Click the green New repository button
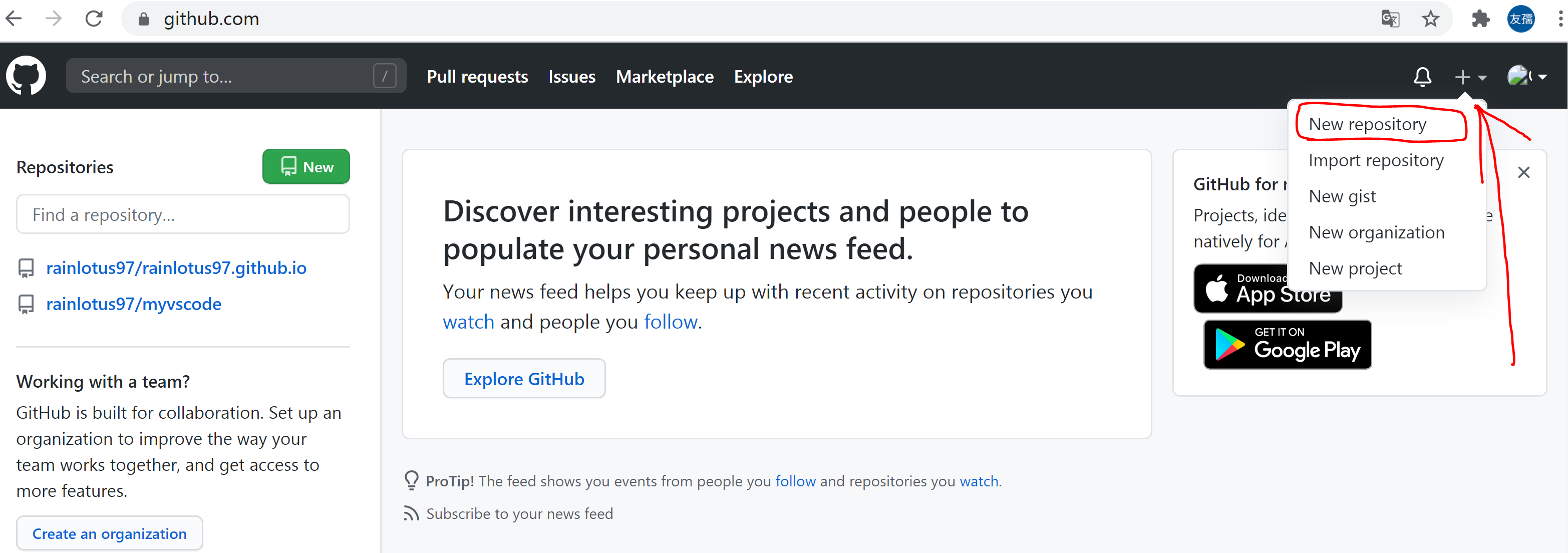Image resolution: width=1568 pixels, height=553 pixels. [305, 166]
